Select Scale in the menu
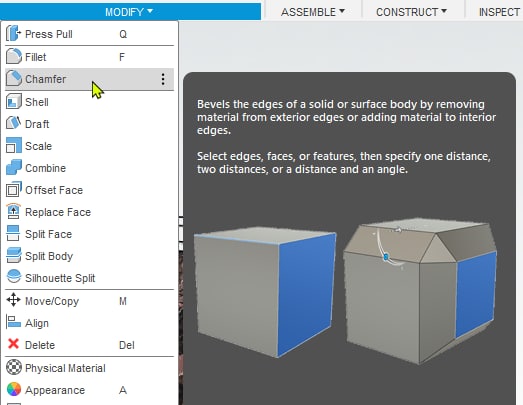523x405 pixels. (x=89, y=146)
